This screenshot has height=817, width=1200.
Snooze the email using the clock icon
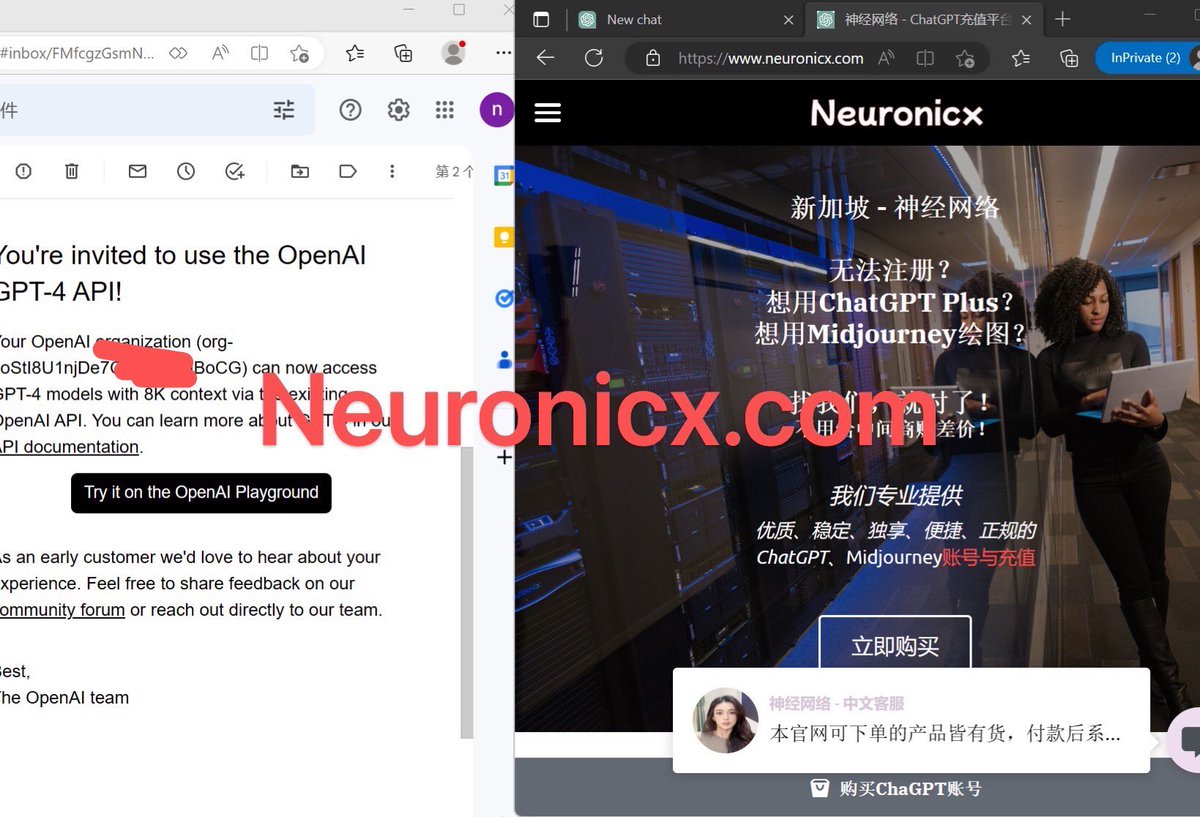coord(186,170)
